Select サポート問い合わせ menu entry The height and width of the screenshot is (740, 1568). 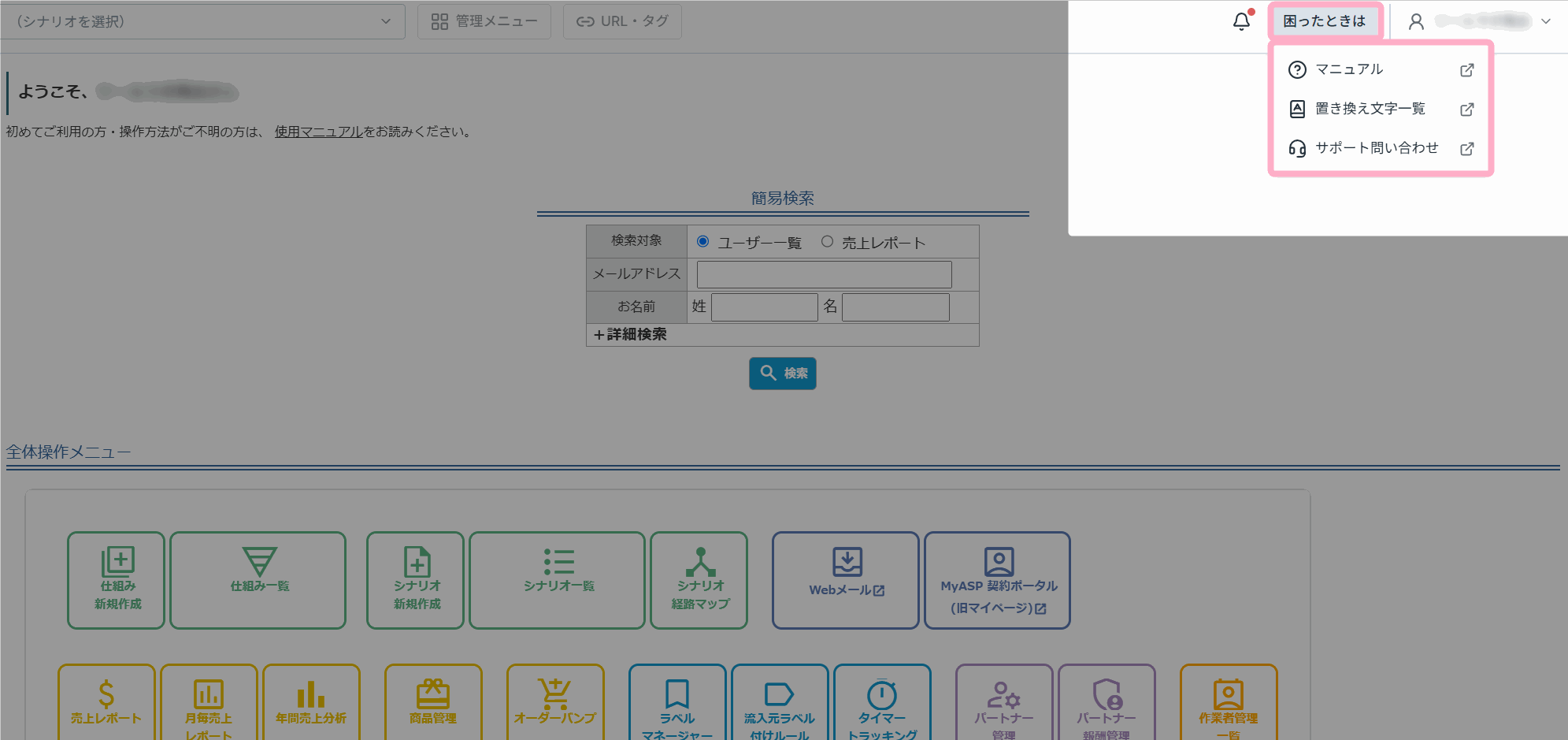pyautogui.click(x=1381, y=148)
